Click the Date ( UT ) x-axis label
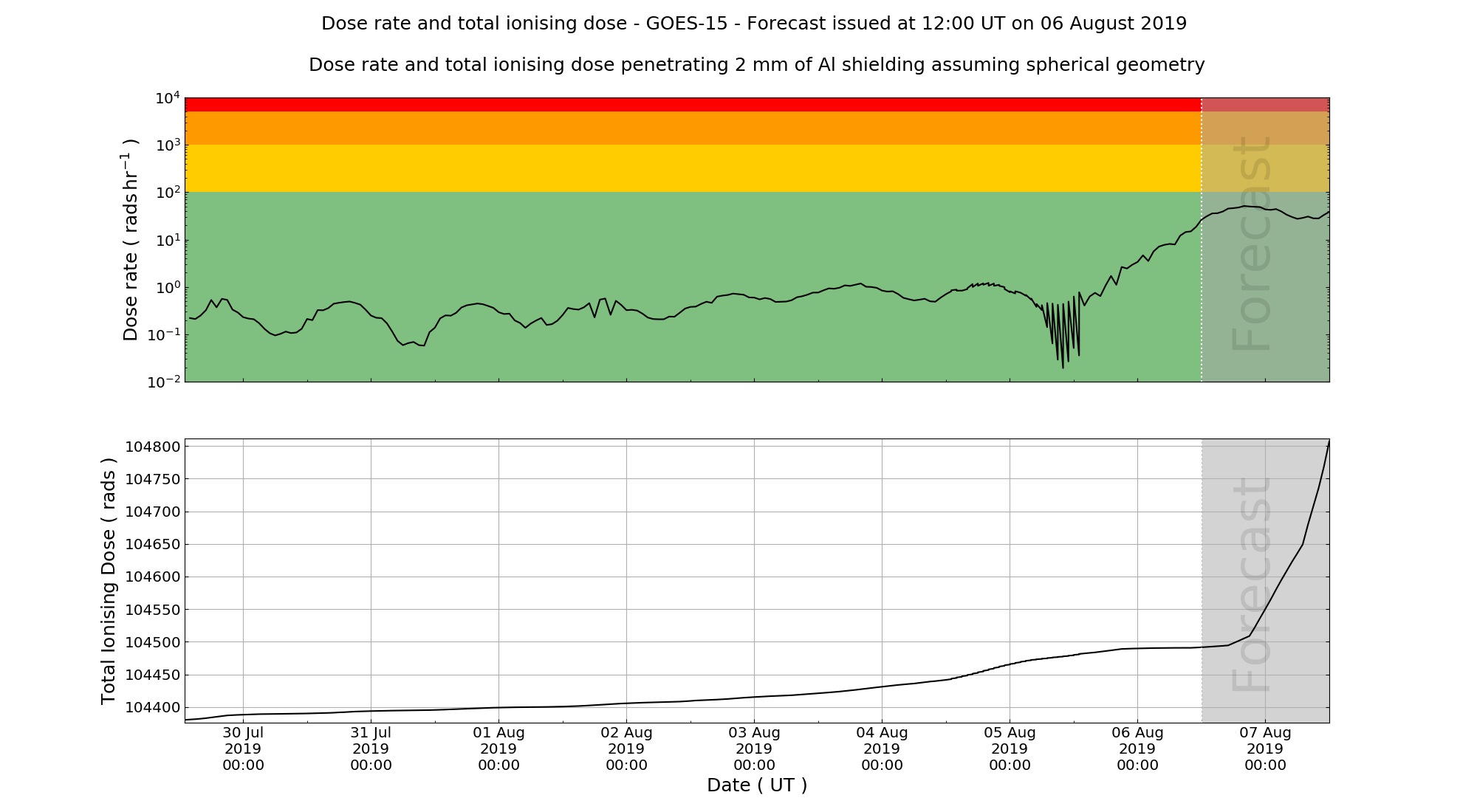Viewport: 1477px width, 812px height. pos(756,785)
